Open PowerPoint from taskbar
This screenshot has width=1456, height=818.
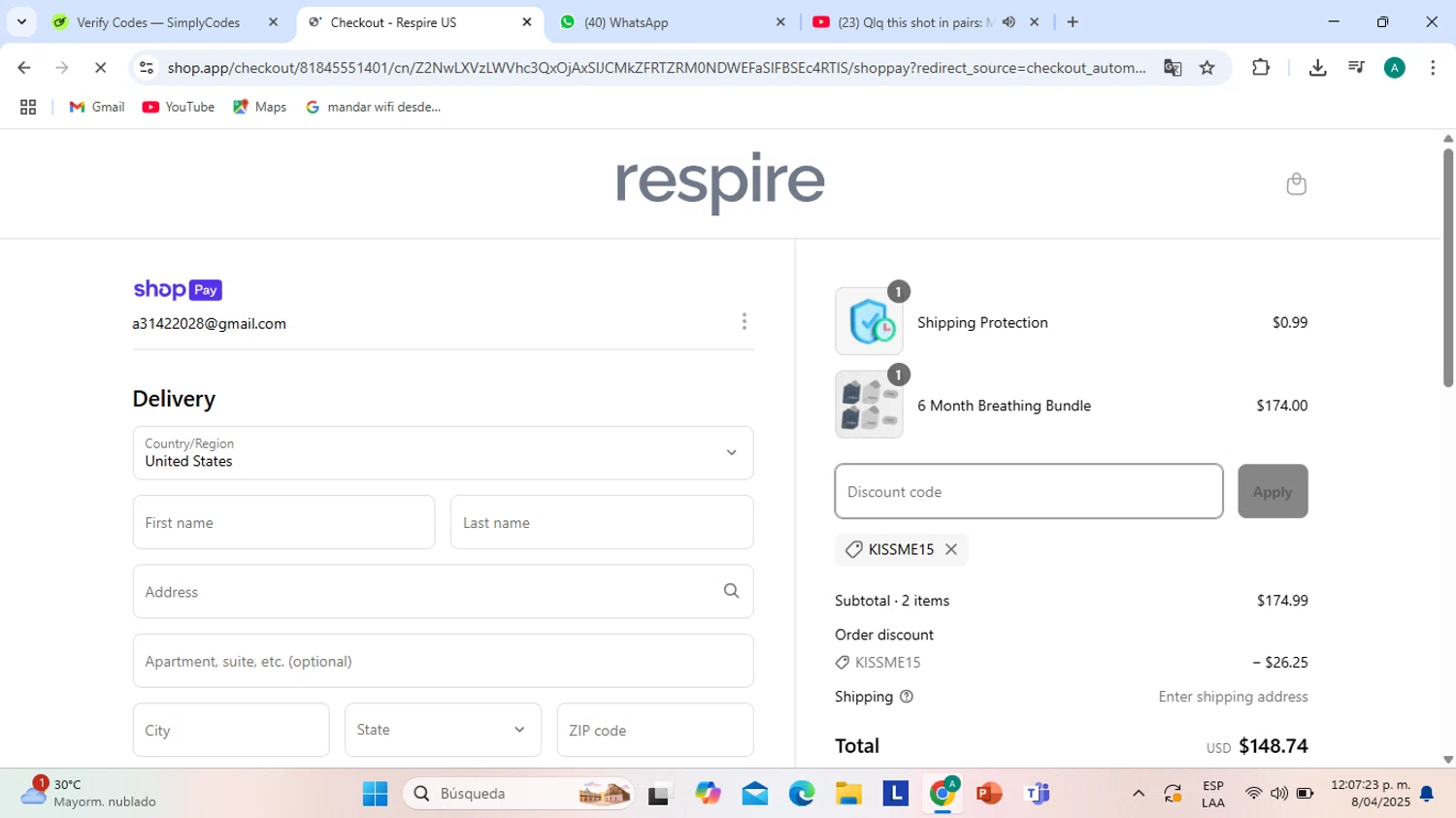coord(989,794)
